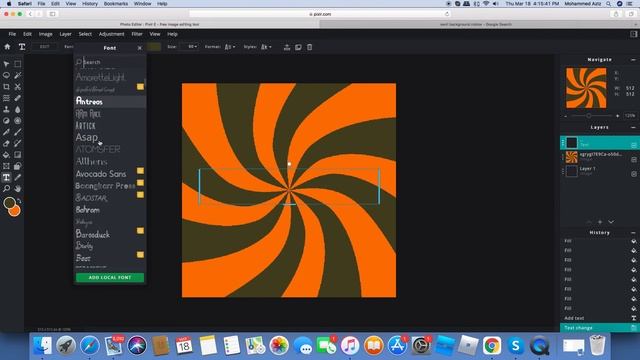The image size is (640, 360).
Task: Select the swirl image layer thumbnail
Action: pos(571,157)
